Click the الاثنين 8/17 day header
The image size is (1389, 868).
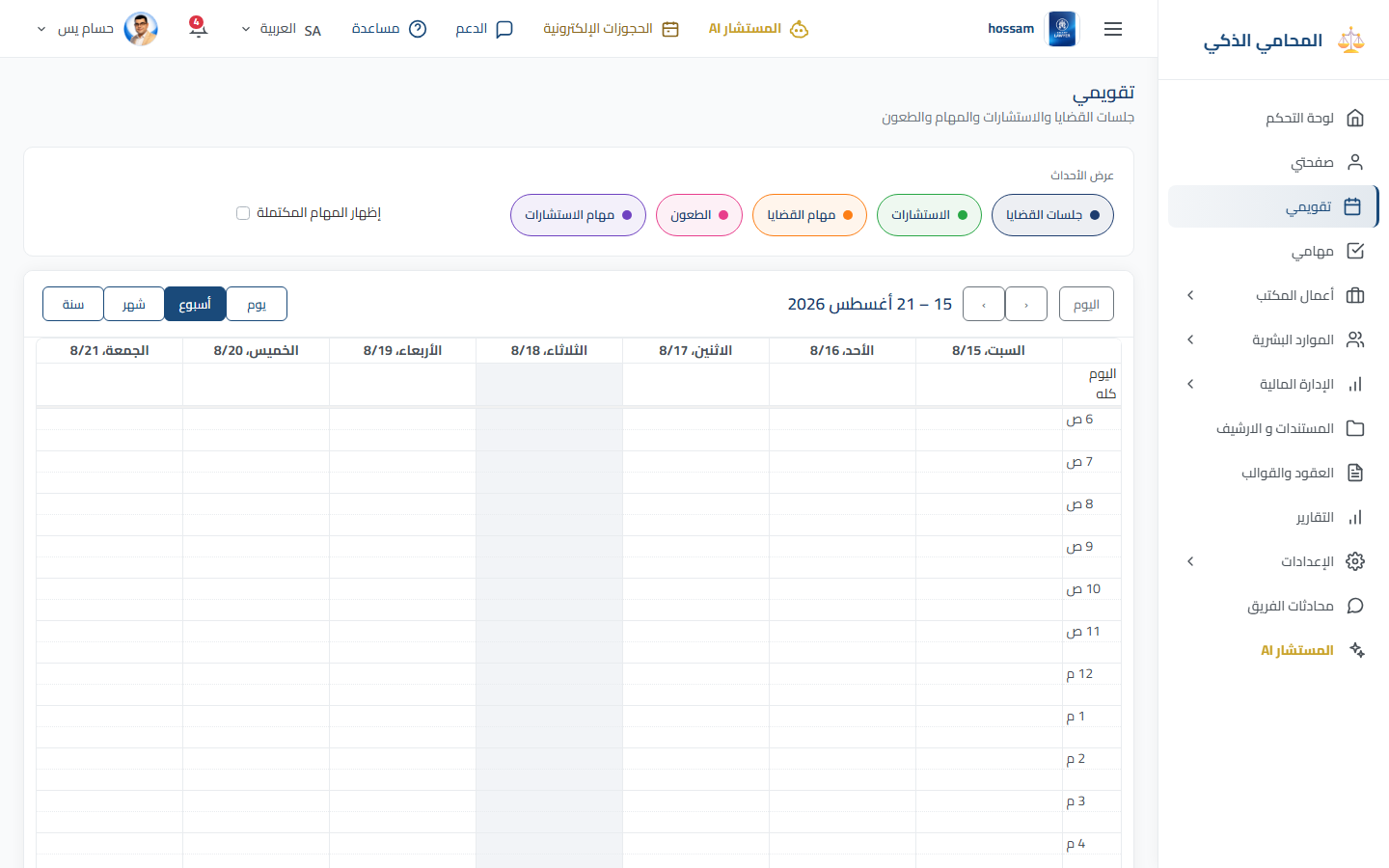(x=695, y=350)
